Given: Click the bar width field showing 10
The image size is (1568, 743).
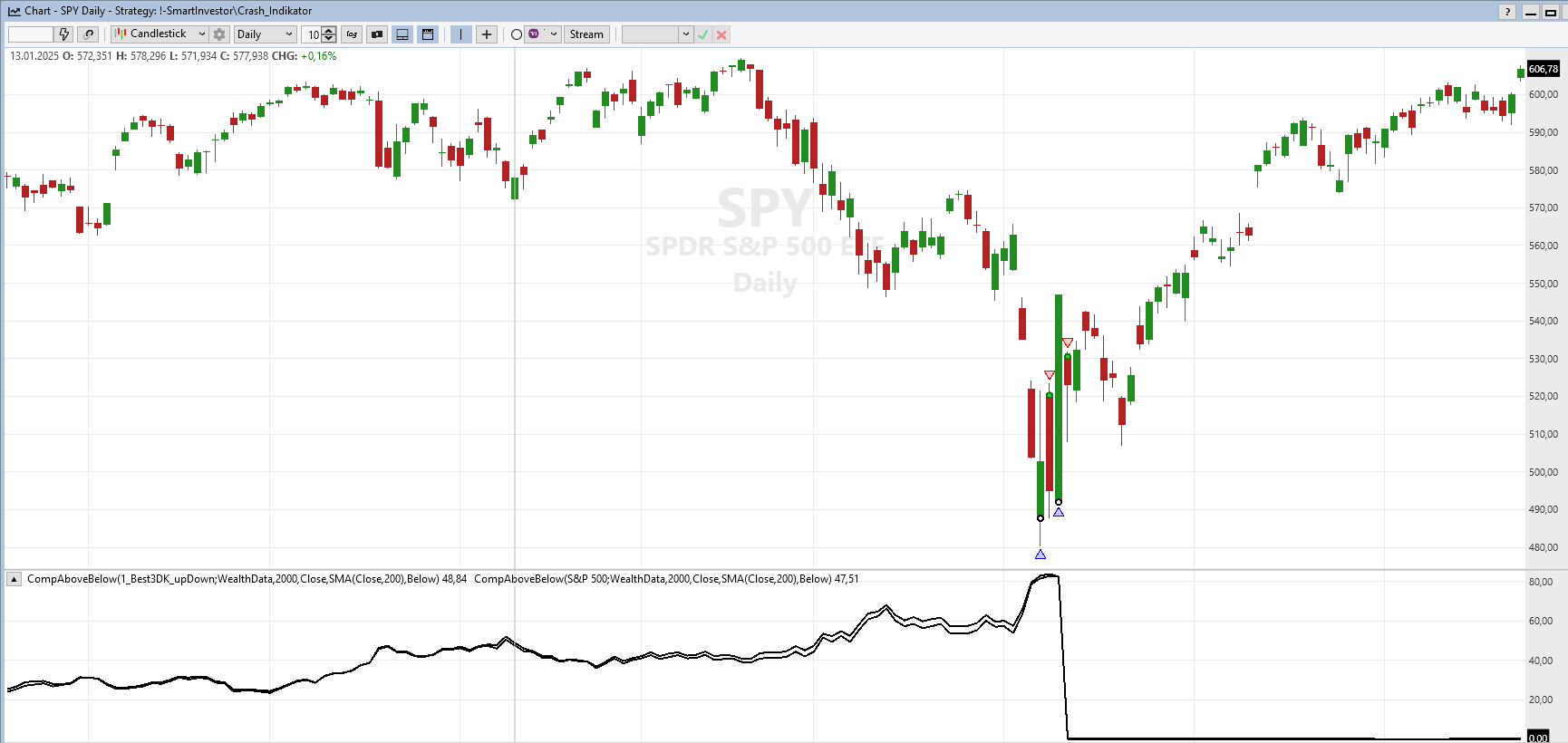Looking at the screenshot, I should coord(312,34).
